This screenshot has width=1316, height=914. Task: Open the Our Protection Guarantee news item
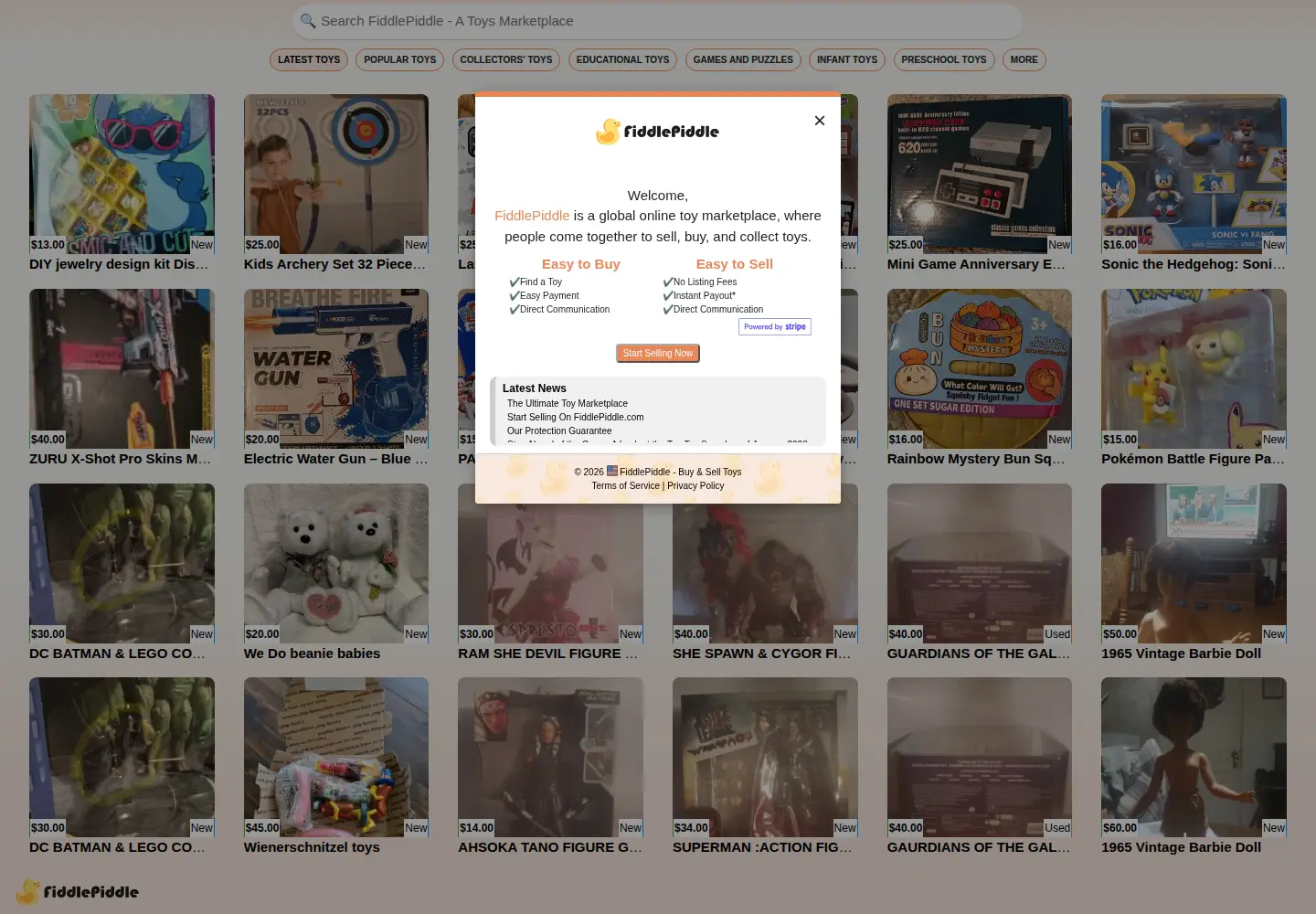point(559,430)
